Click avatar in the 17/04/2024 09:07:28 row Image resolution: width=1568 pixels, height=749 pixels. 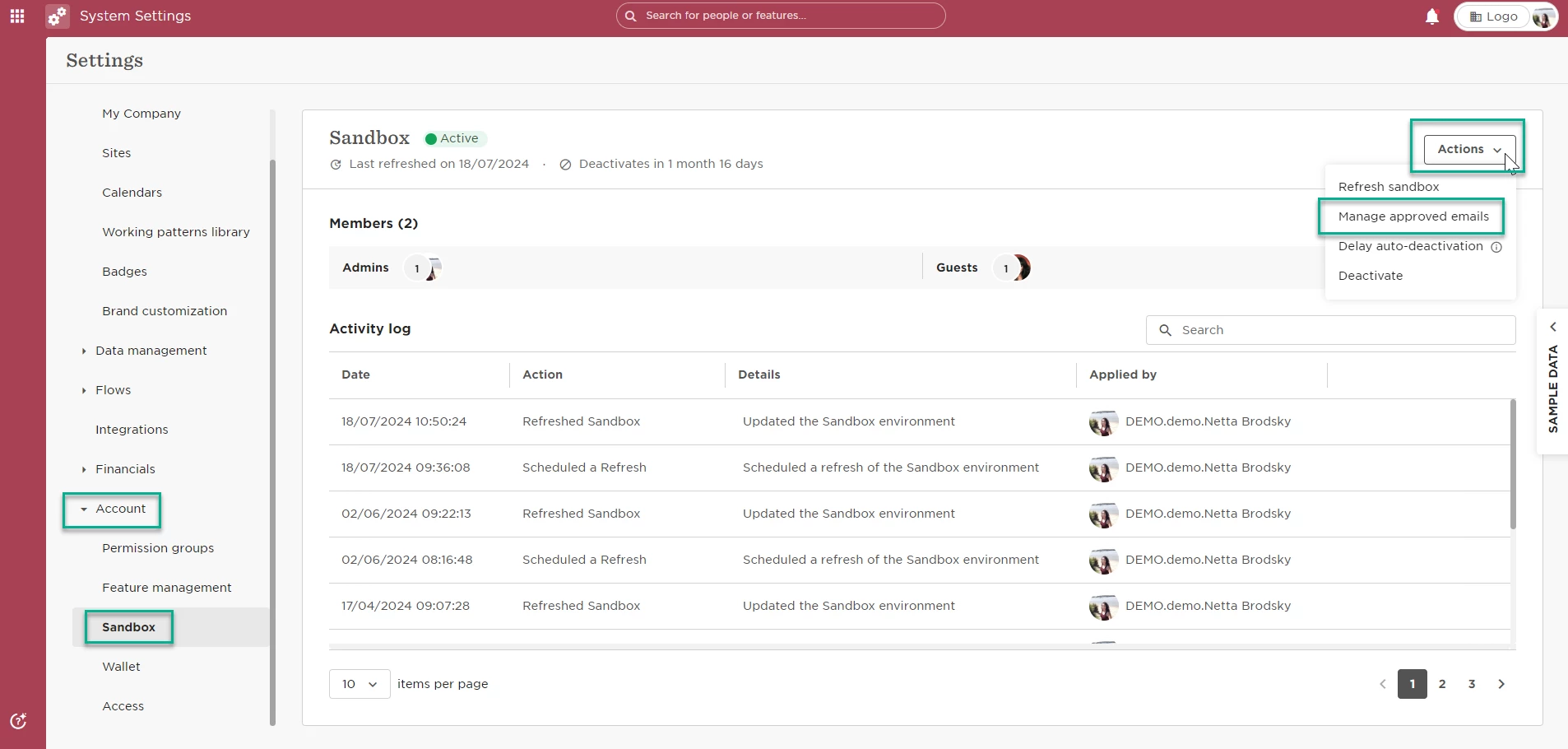tap(1103, 607)
